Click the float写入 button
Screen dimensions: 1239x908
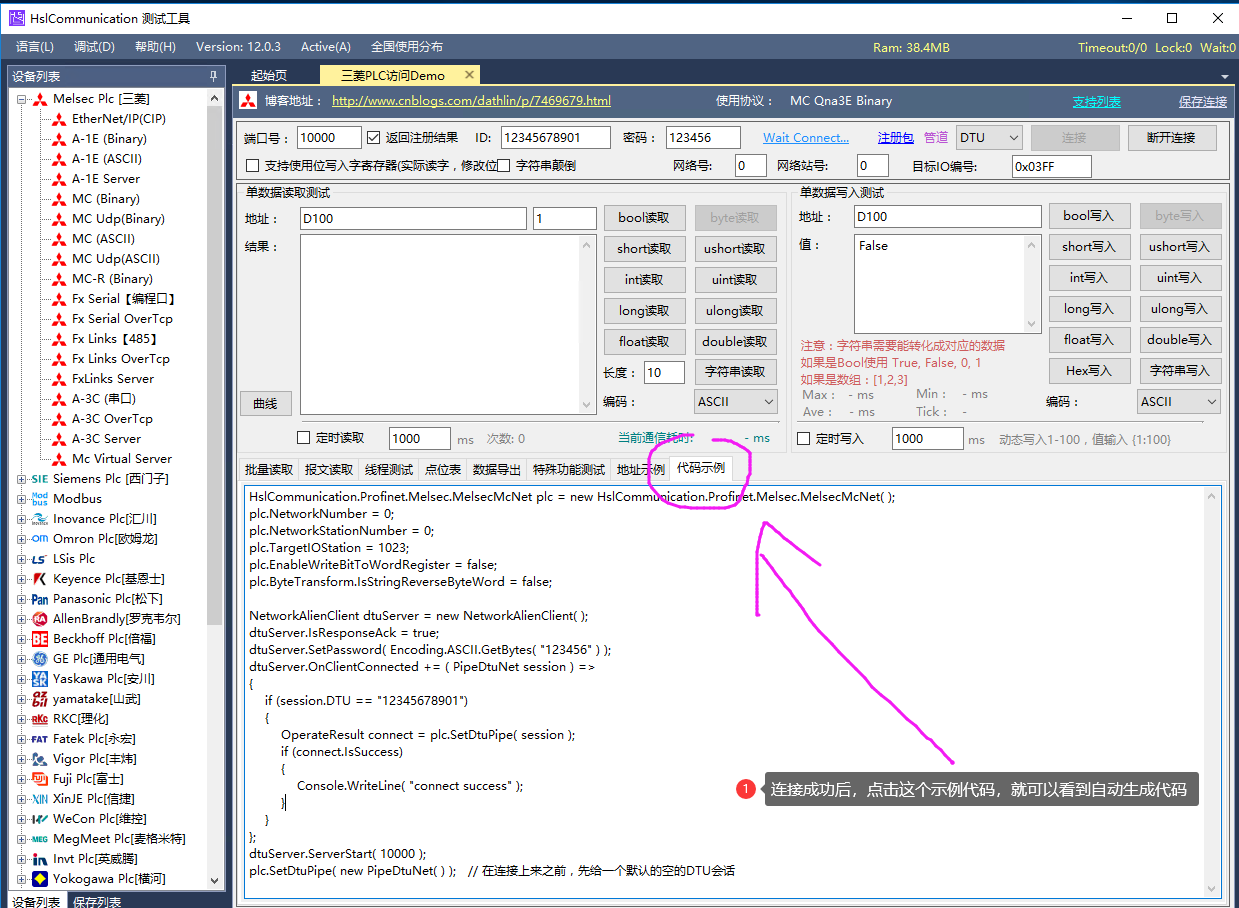tap(1089, 340)
